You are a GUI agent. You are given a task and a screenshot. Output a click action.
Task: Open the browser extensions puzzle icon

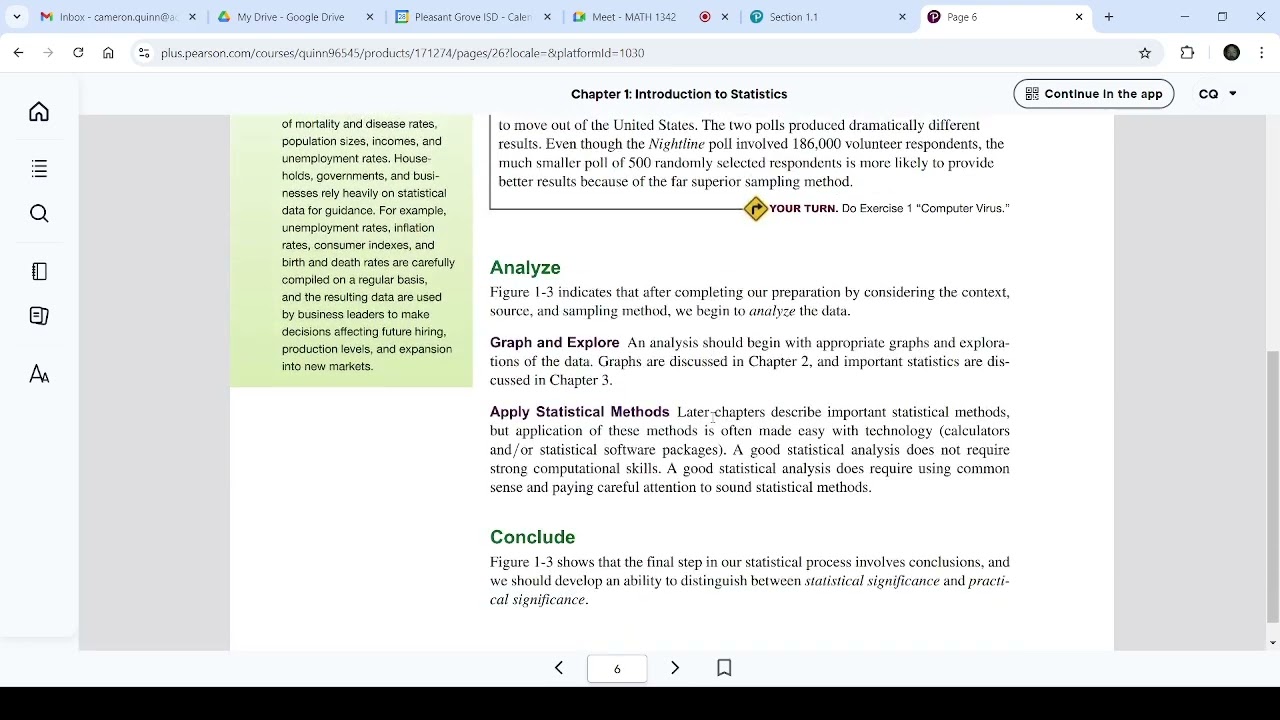click(1187, 53)
